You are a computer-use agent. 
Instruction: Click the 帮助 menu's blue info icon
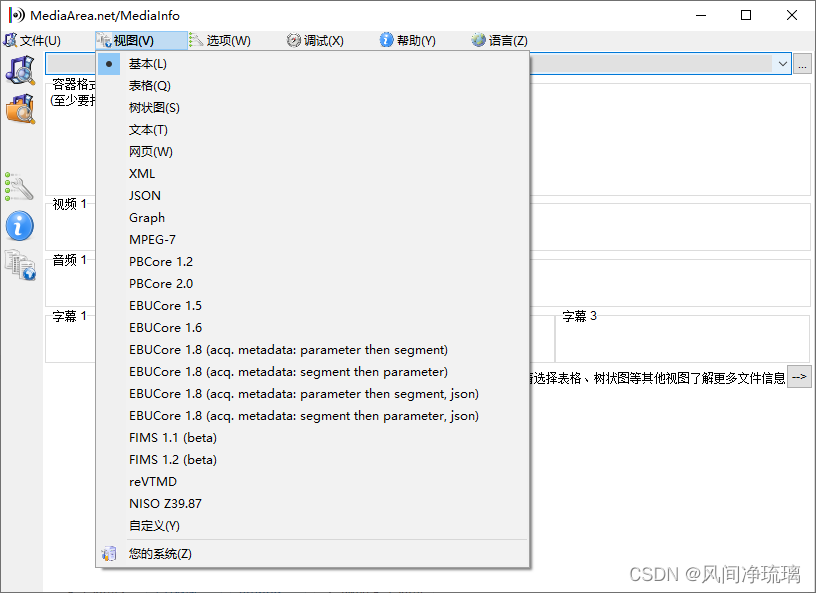[x=386, y=40]
